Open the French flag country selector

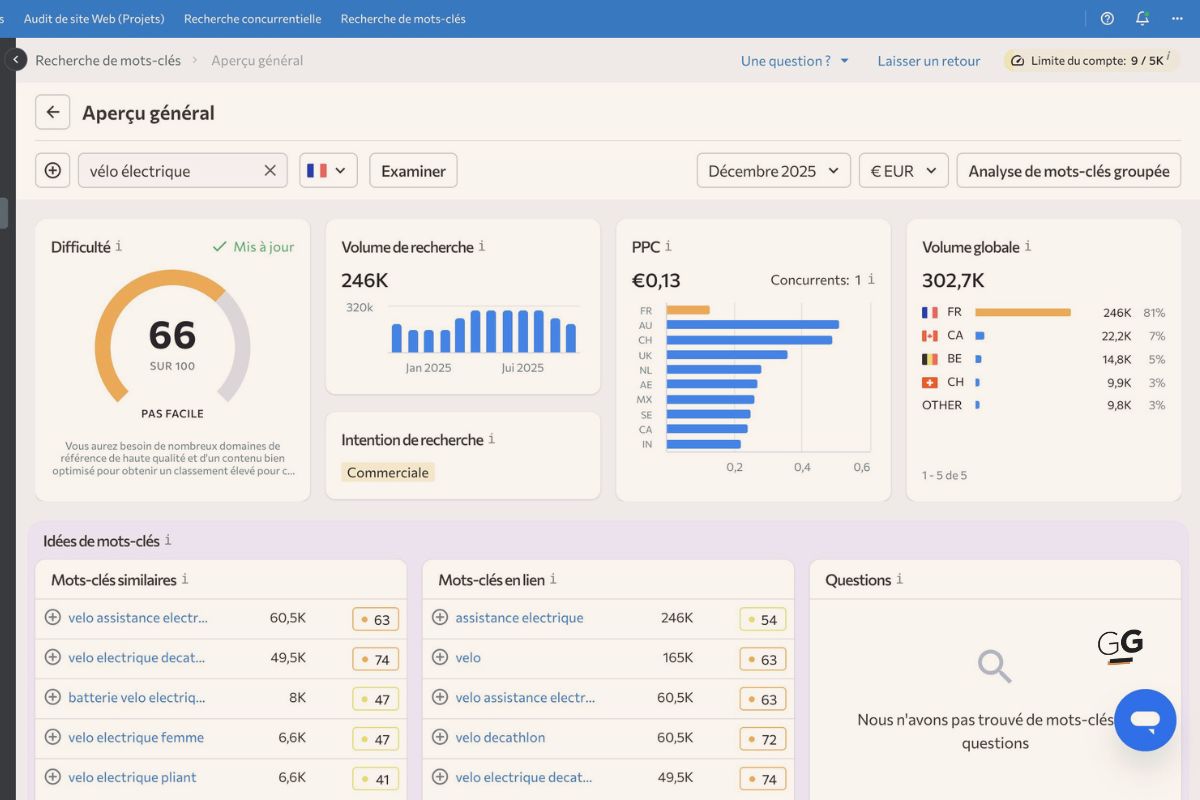(328, 170)
